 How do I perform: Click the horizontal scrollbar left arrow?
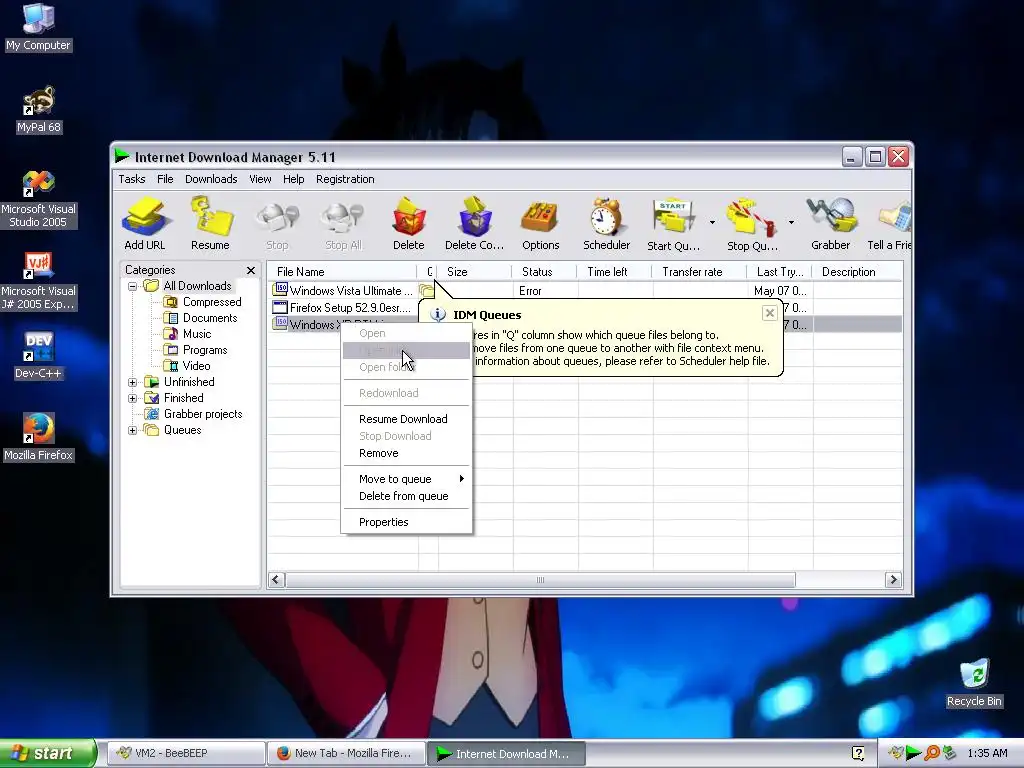(x=276, y=580)
